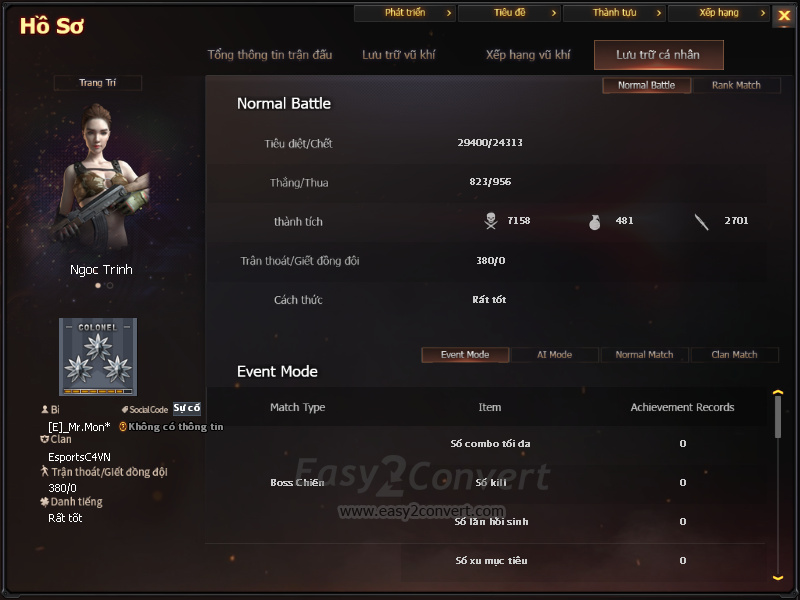Switch stats to Rank Match

[736, 85]
